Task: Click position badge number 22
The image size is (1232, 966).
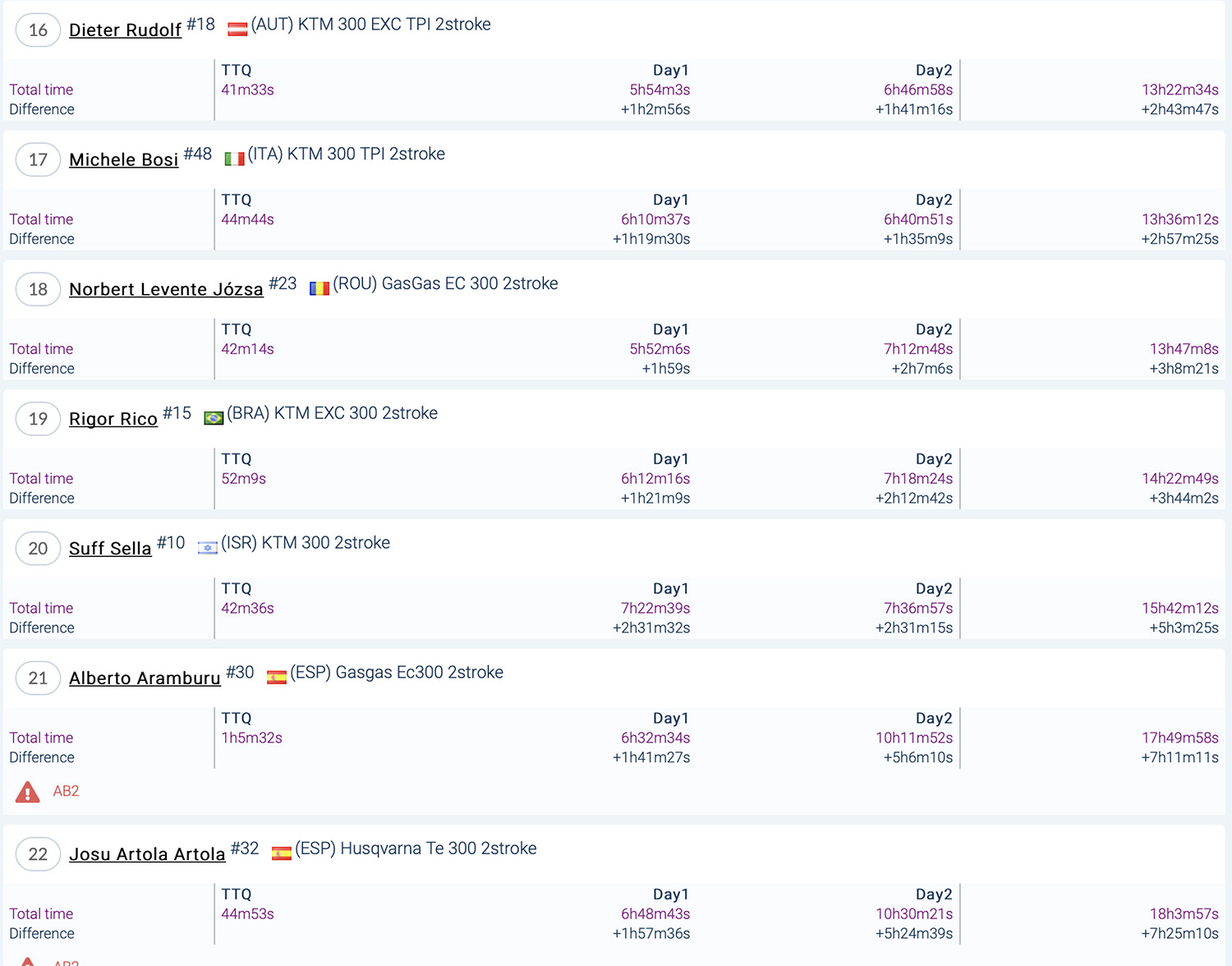Action: point(38,855)
